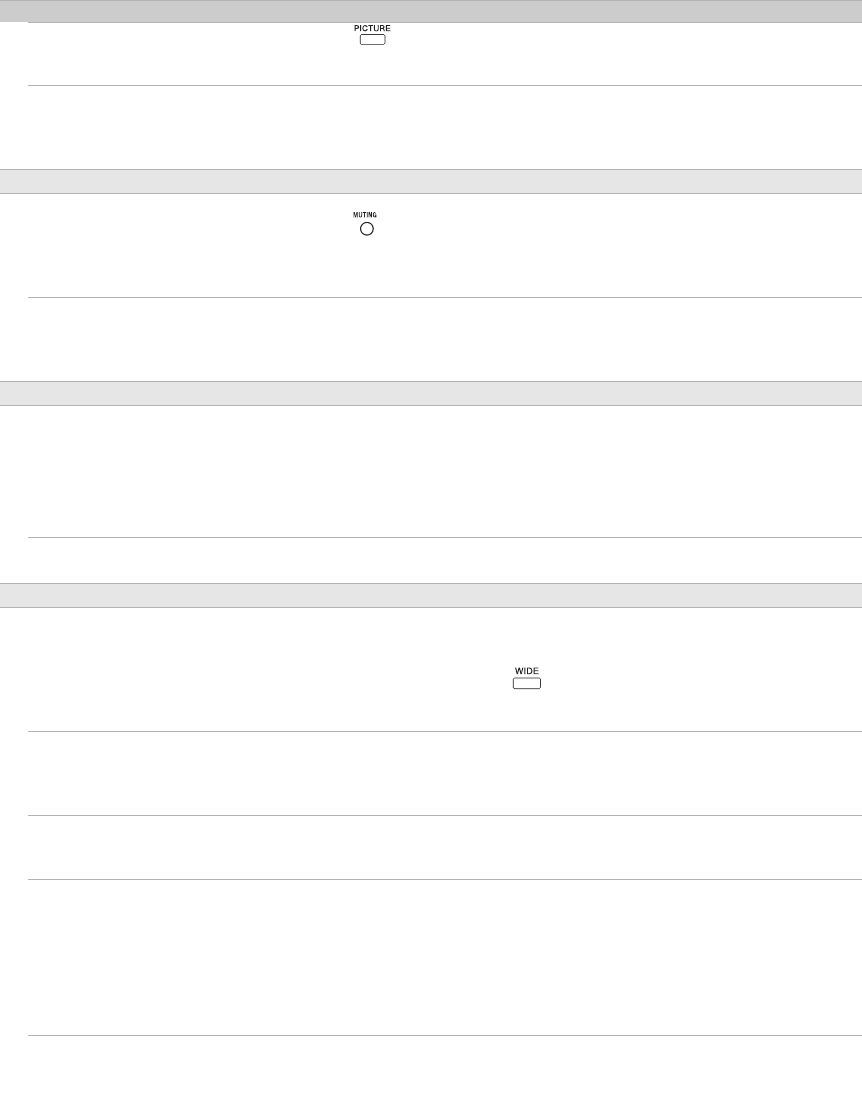Click the gray header bar directly above WIDE
Viewport: 862px width, 1097px height.
tap(431, 595)
